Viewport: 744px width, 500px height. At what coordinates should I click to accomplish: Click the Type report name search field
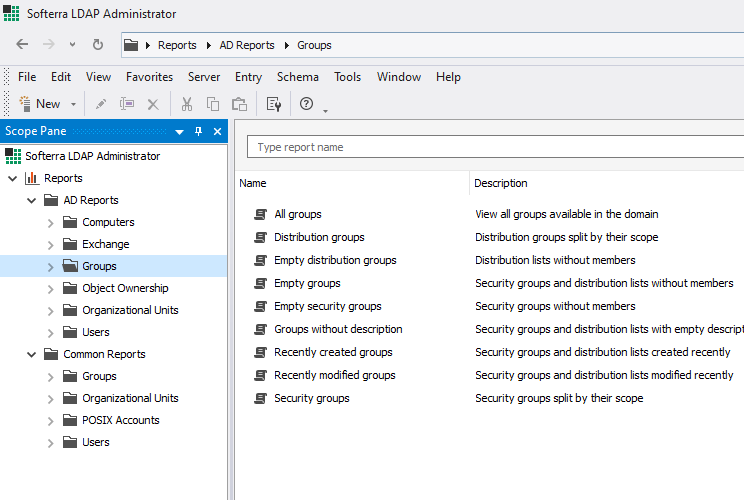point(495,147)
